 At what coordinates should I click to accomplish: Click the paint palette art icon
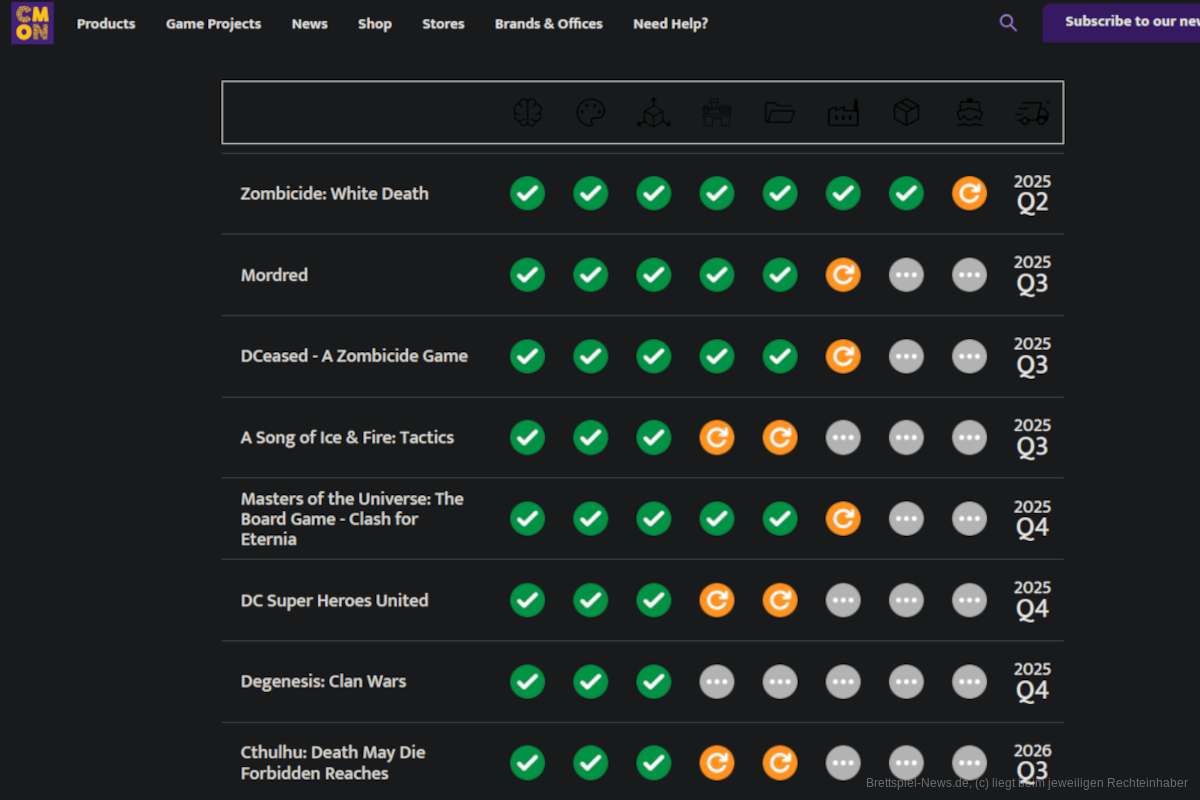click(x=591, y=113)
